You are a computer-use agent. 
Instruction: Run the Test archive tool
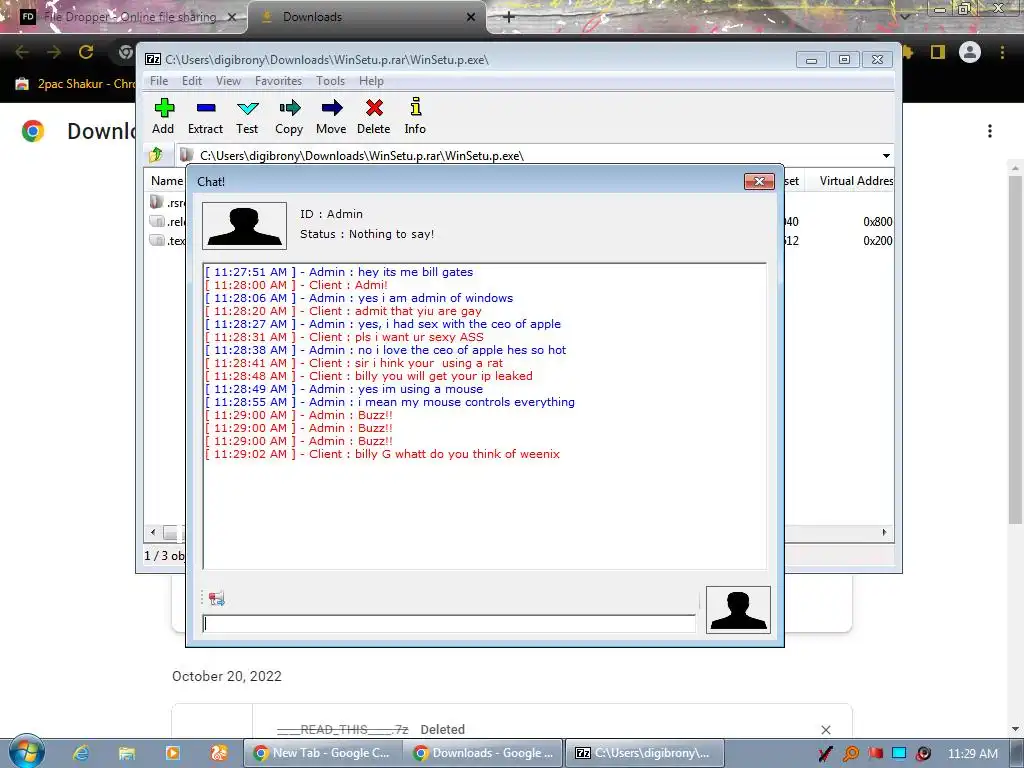point(247,116)
